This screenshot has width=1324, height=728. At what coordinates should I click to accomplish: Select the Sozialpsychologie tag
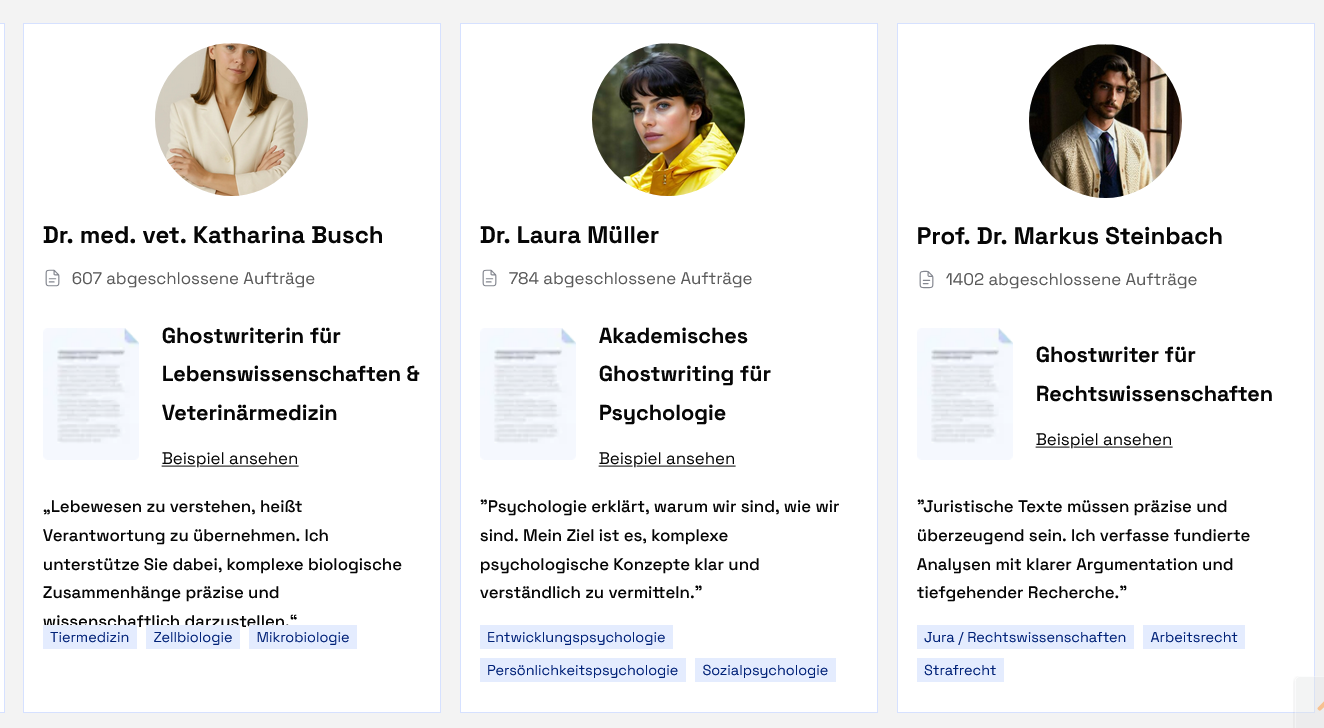pyautogui.click(x=765, y=670)
